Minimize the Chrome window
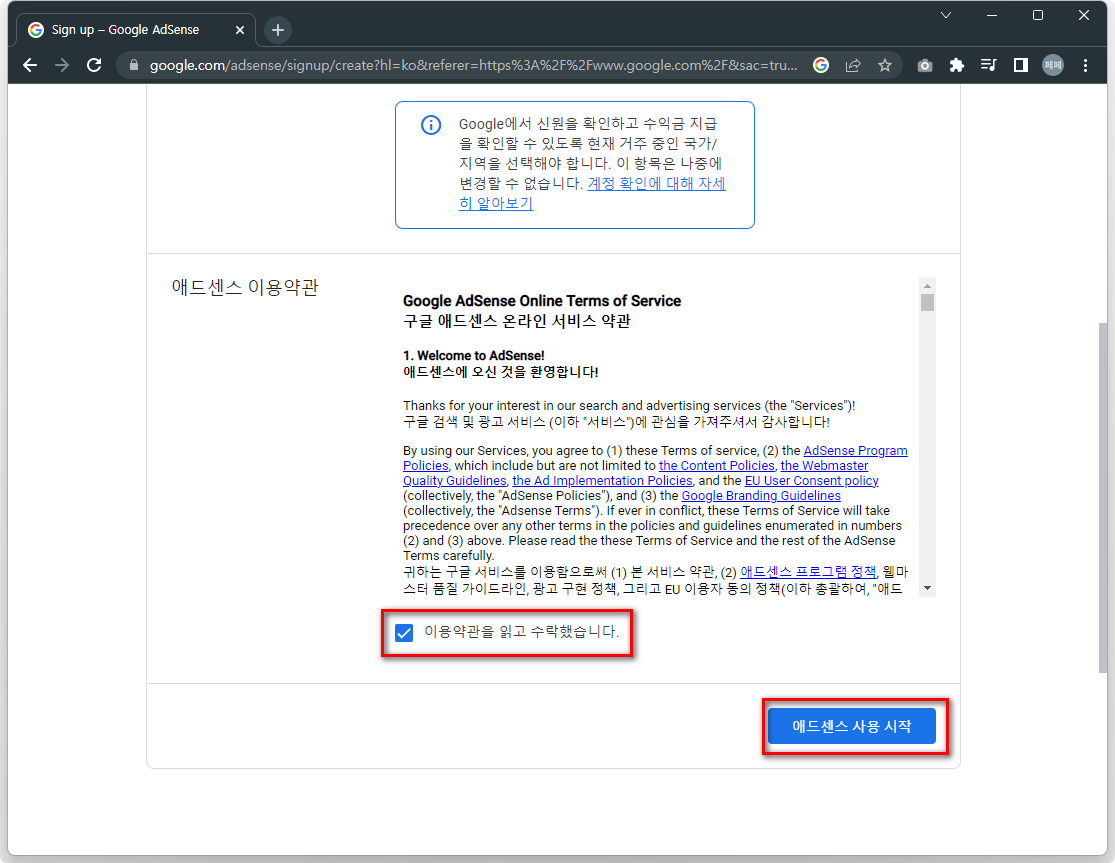Screen dimensions: 1115x863 coord(991,15)
